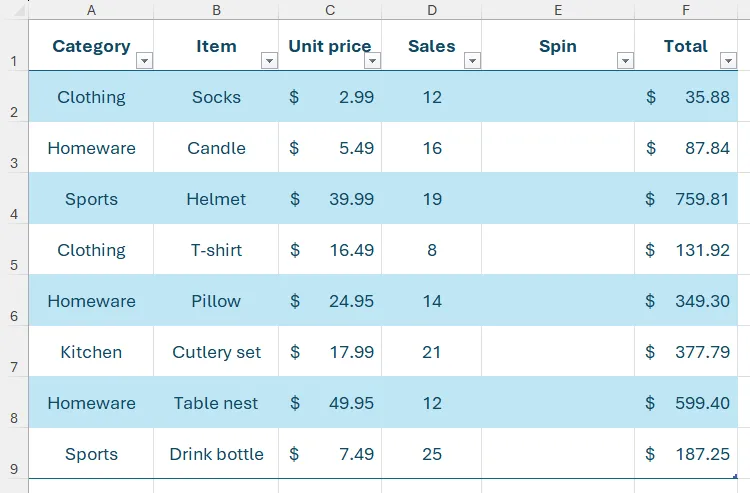Click the Select All corner triangle
The width and height of the screenshot is (750, 493).
(18, 10)
